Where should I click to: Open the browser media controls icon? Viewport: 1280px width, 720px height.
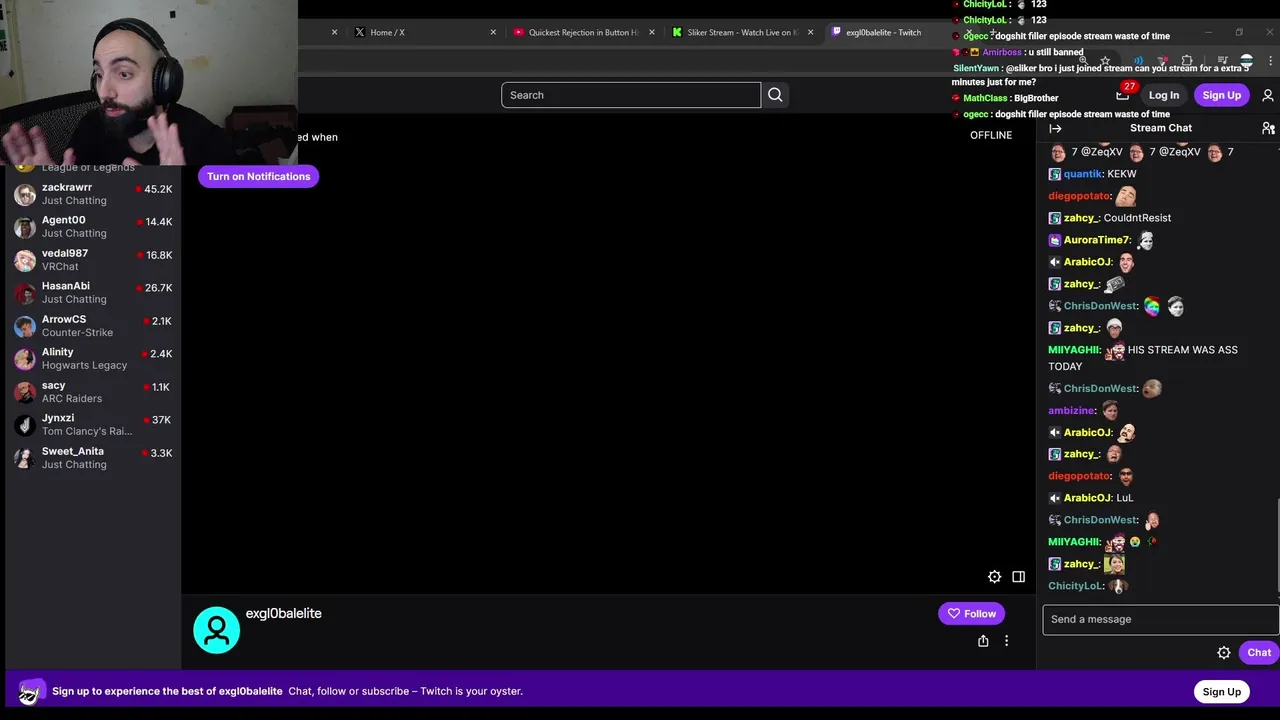[x=1222, y=61]
